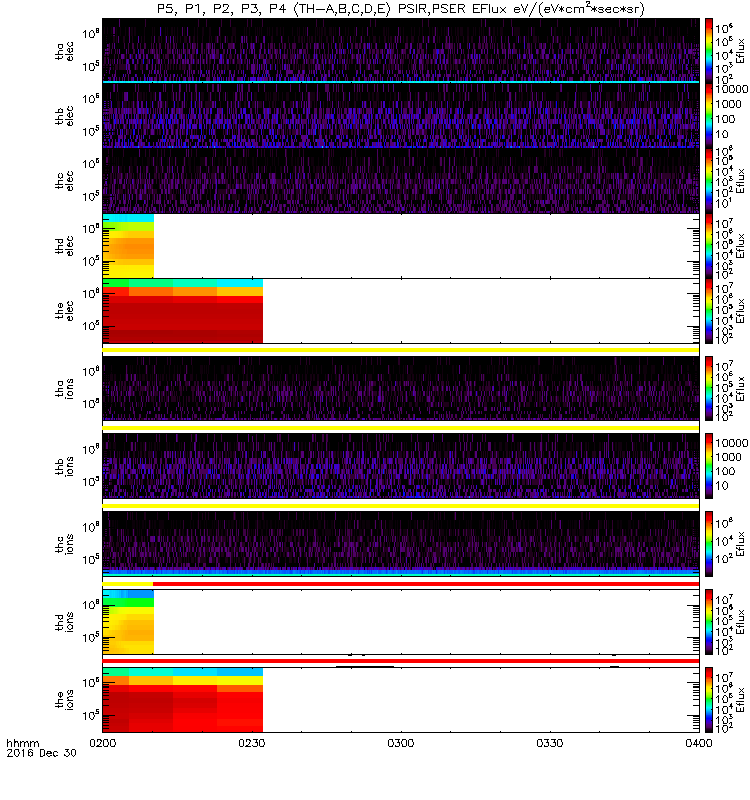Click the thc elec spectrogram panel
The width and height of the screenshot is (750, 800).
[401, 181]
